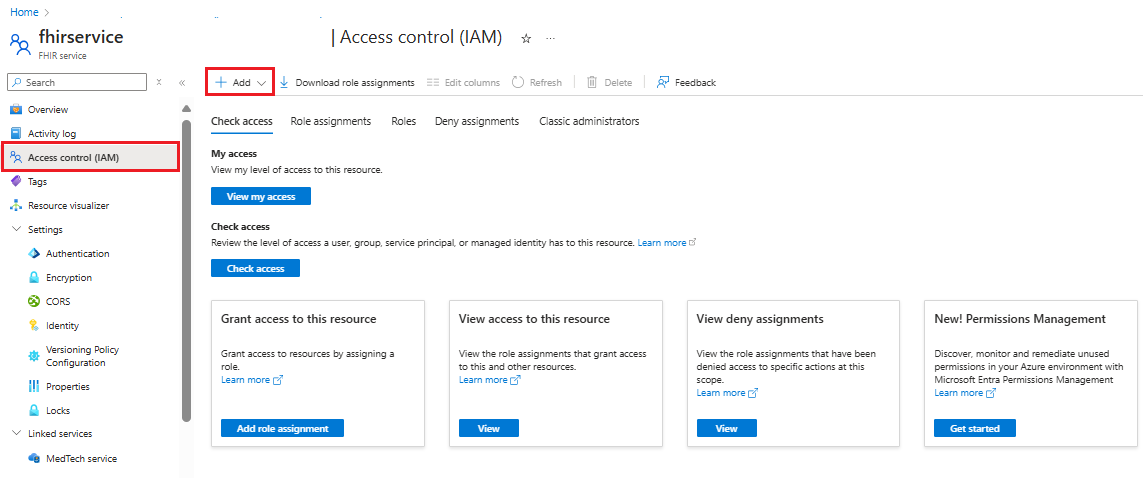Click the Overview icon in sidebar
This screenshot has height=478, width=1143.
click(x=16, y=109)
